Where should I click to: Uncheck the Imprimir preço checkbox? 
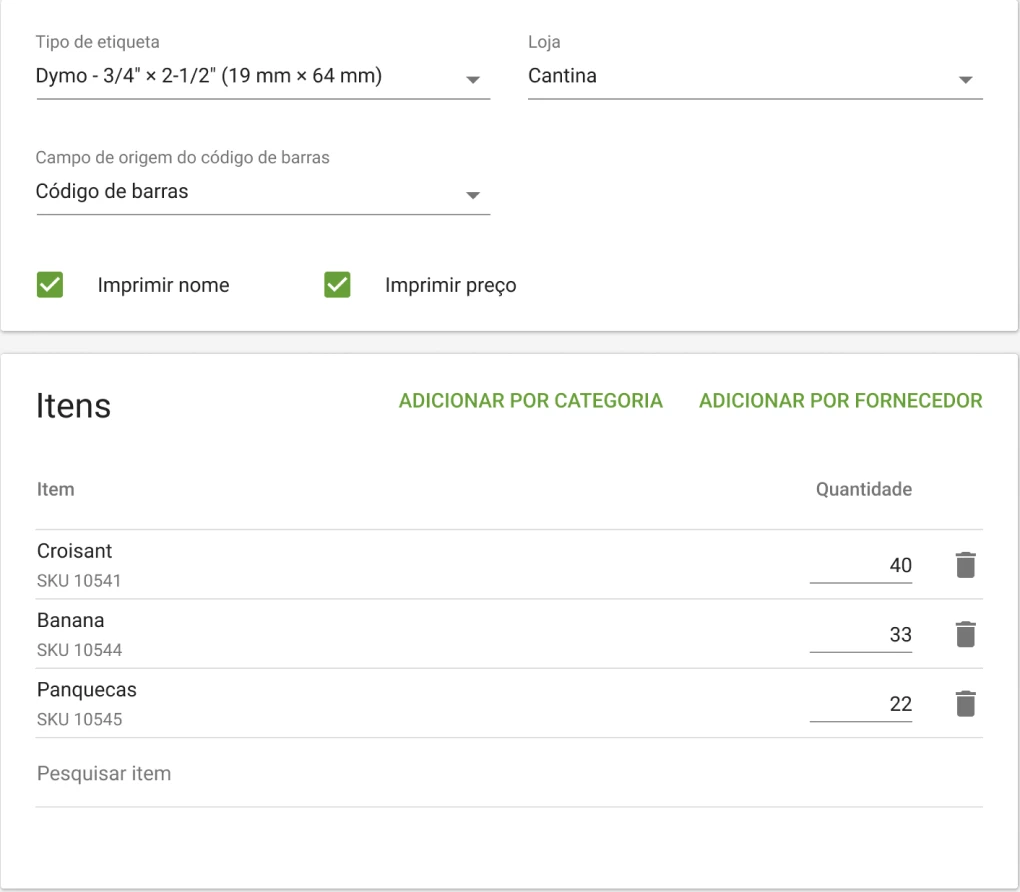337,285
